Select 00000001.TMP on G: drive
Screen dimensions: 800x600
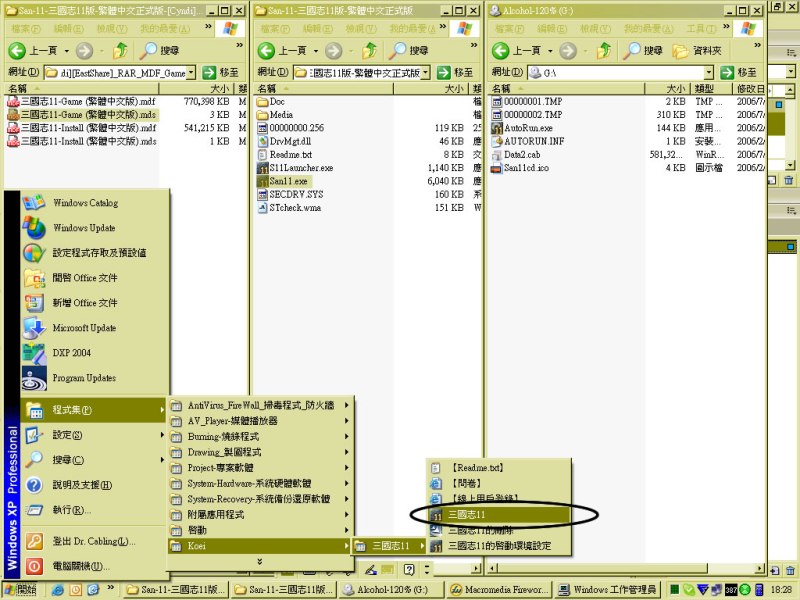tap(527, 102)
